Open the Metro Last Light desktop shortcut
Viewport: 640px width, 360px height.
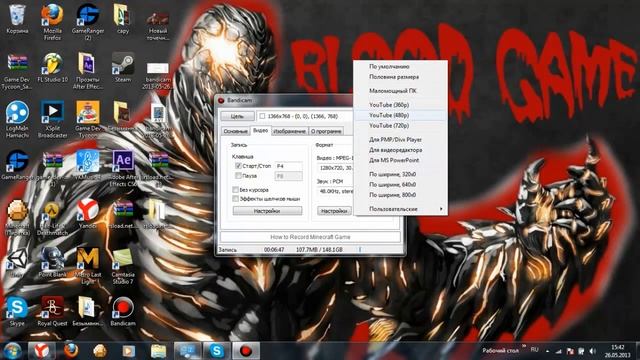click(88, 266)
